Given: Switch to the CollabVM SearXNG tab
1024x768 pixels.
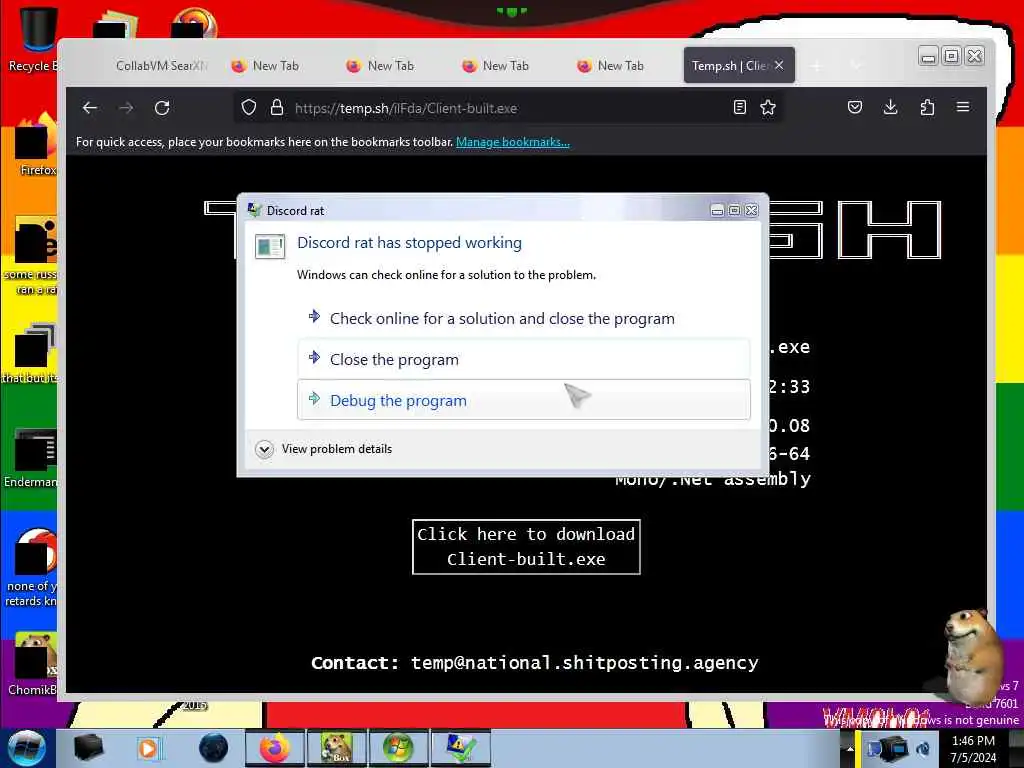Looking at the screenshot, I should 161,65.
